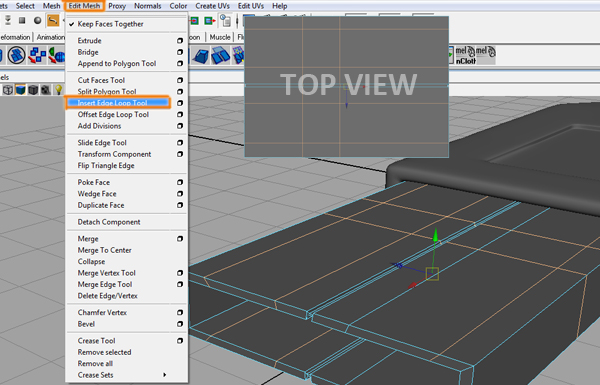Image resolution: width=600 pixels, height=385 pixels.
Task: Click the dark wireframe-on-shaded cube icon
Action: [33, 90]
